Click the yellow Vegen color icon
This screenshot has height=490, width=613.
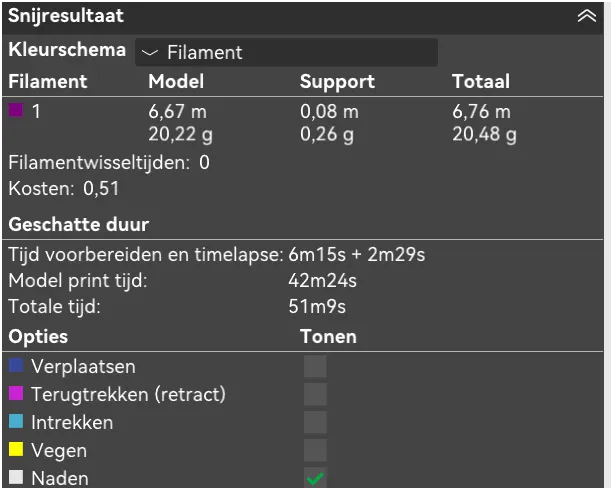coord(16,449)
